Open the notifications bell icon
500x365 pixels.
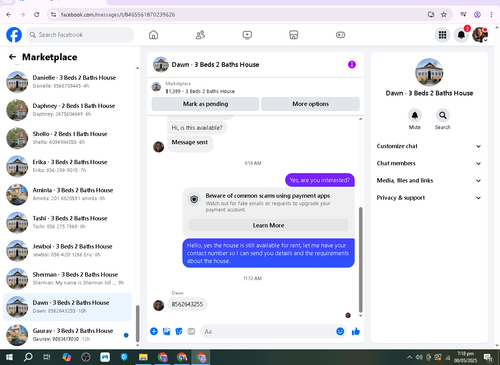point(461,35)
